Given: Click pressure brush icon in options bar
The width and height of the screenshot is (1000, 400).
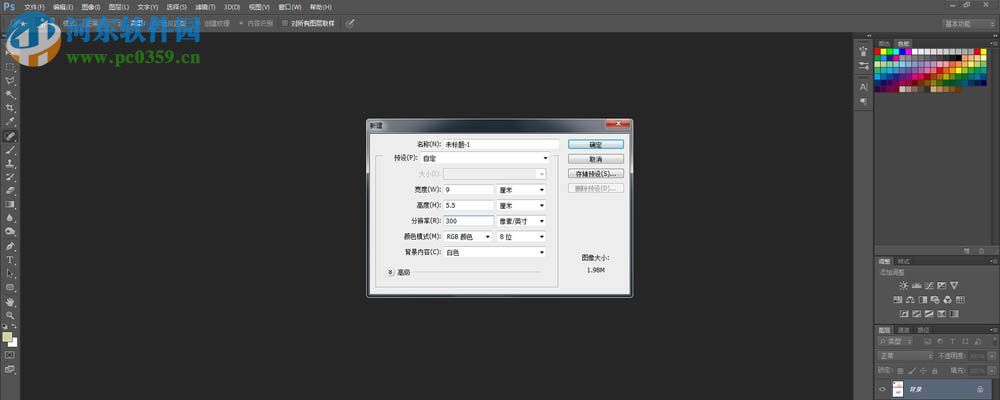Looking at the screenshot, I should click(351, 23).
